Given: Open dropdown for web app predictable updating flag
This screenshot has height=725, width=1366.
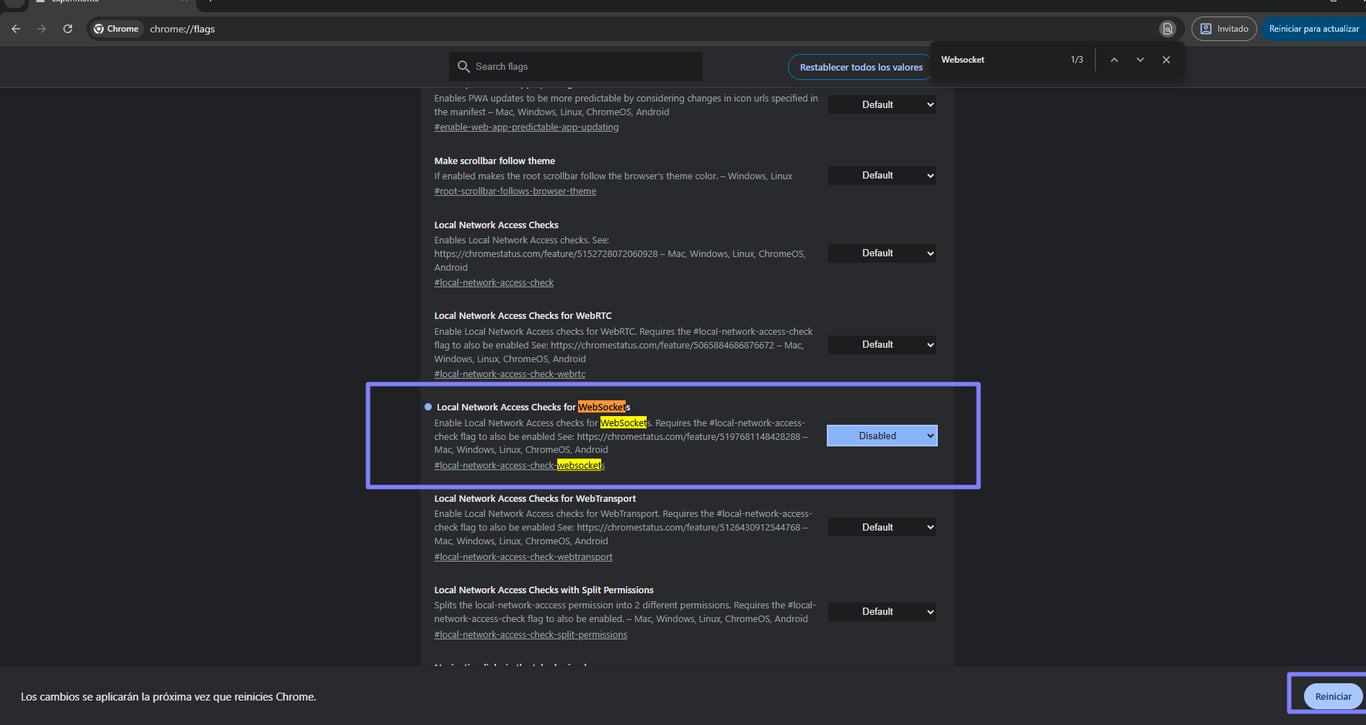Looking at the screenshot, I should [x=882, y=104].
